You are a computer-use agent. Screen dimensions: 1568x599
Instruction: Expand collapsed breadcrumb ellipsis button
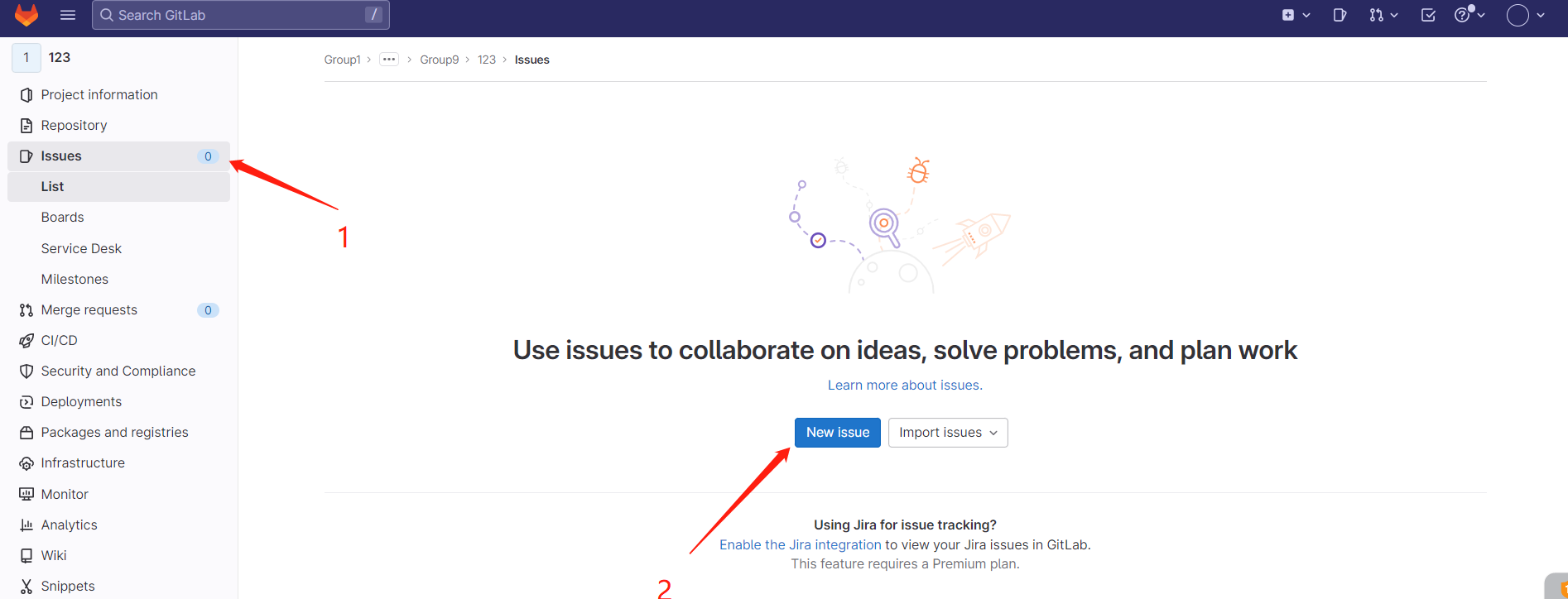point(389,60)
